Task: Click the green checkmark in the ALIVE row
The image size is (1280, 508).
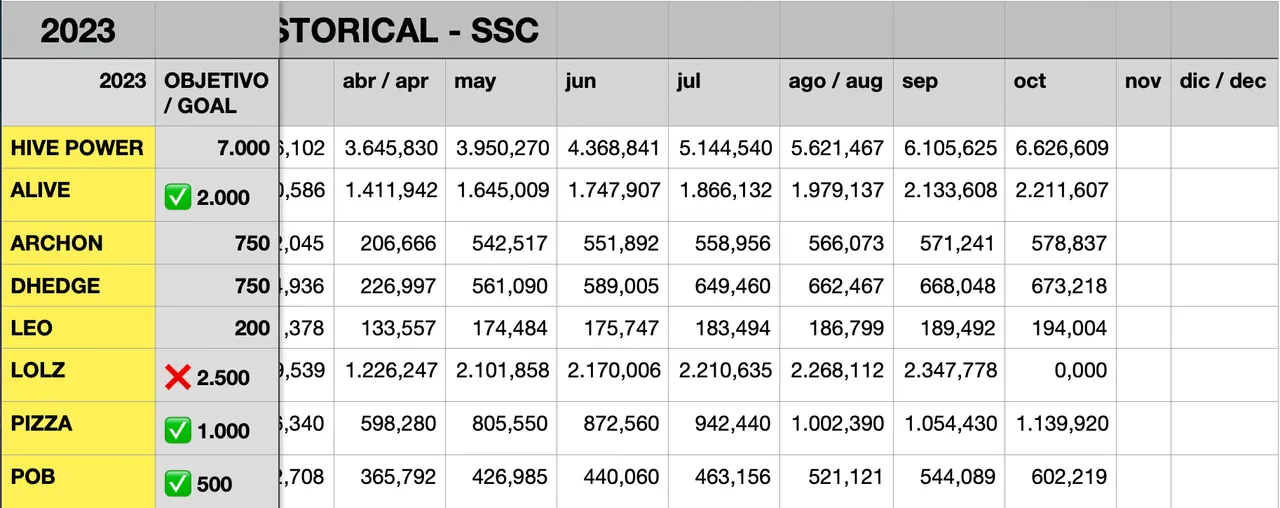Action: 178,197
